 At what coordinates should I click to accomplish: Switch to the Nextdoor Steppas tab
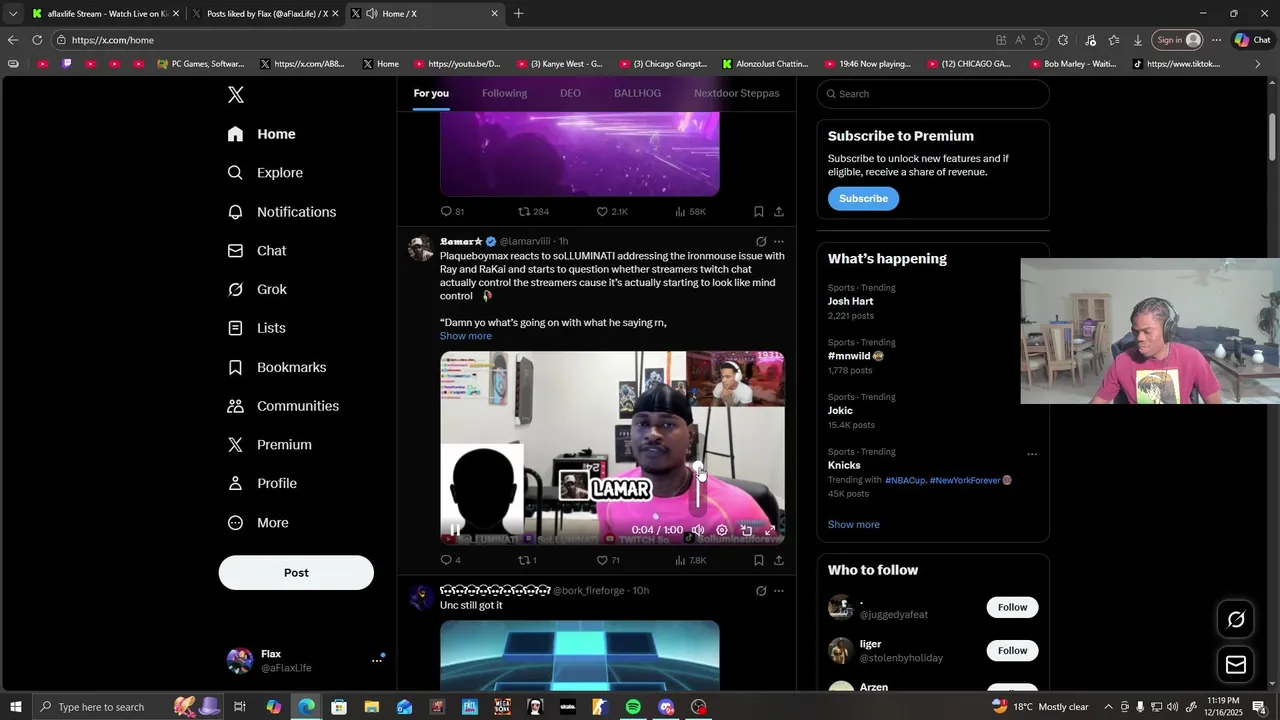[x=736, y=93]
